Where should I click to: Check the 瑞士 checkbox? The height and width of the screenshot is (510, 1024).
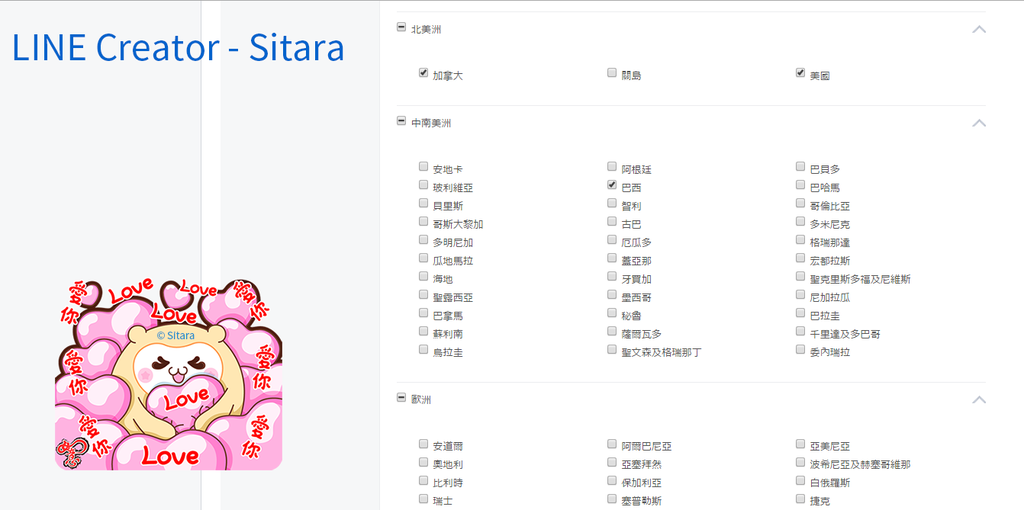click(423, 499)
